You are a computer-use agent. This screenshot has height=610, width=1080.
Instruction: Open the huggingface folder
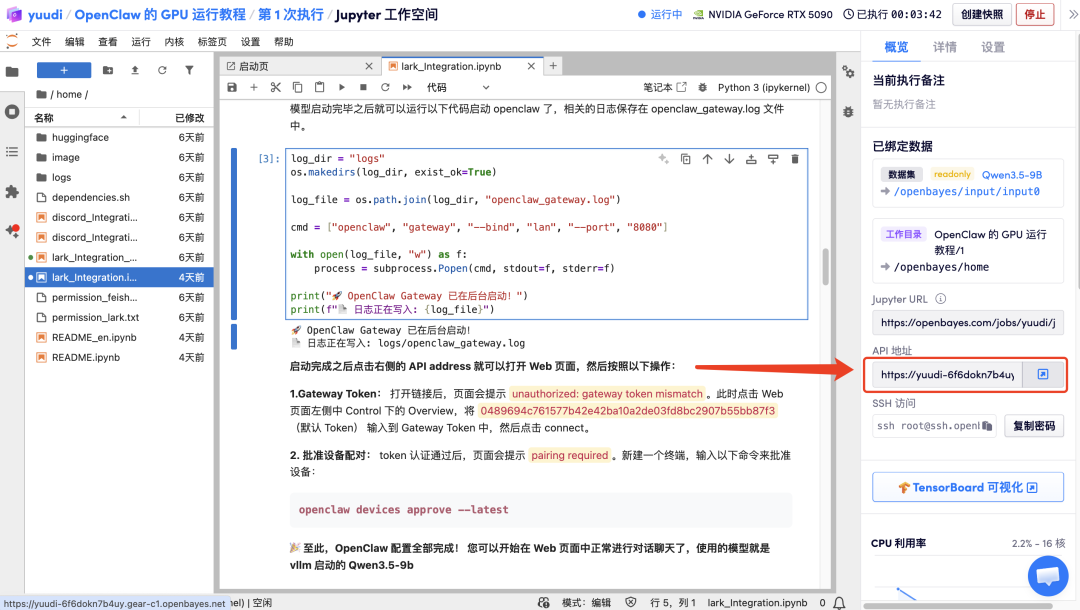click(119, 137)
